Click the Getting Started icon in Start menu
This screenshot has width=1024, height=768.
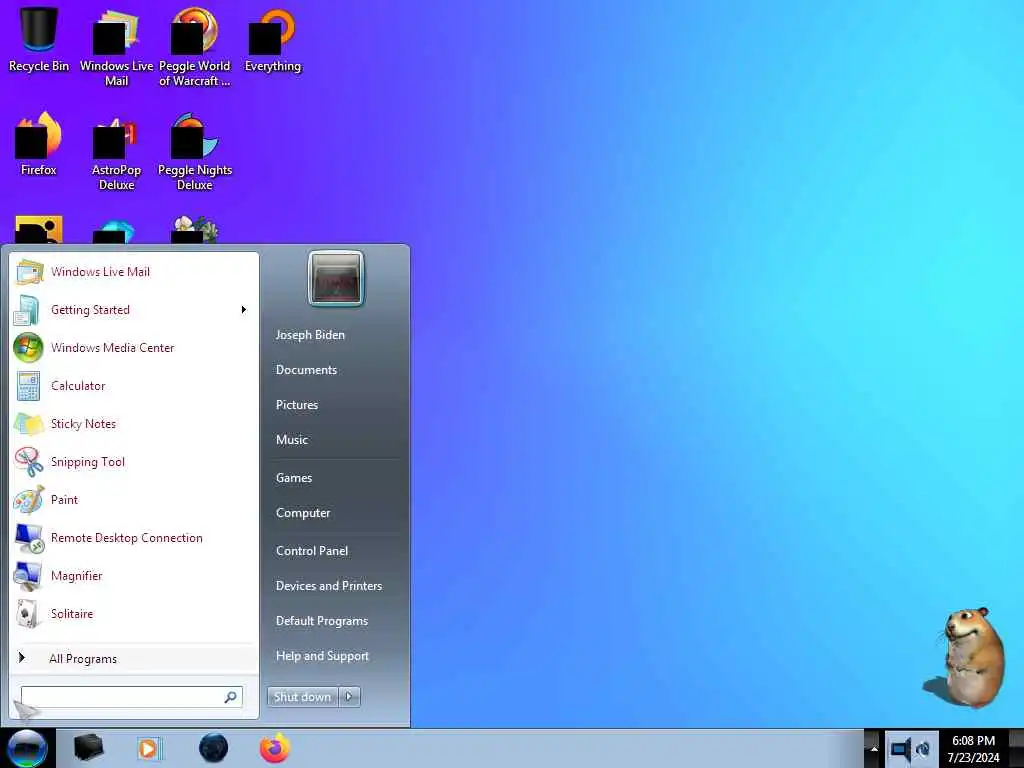pos(27,310)
